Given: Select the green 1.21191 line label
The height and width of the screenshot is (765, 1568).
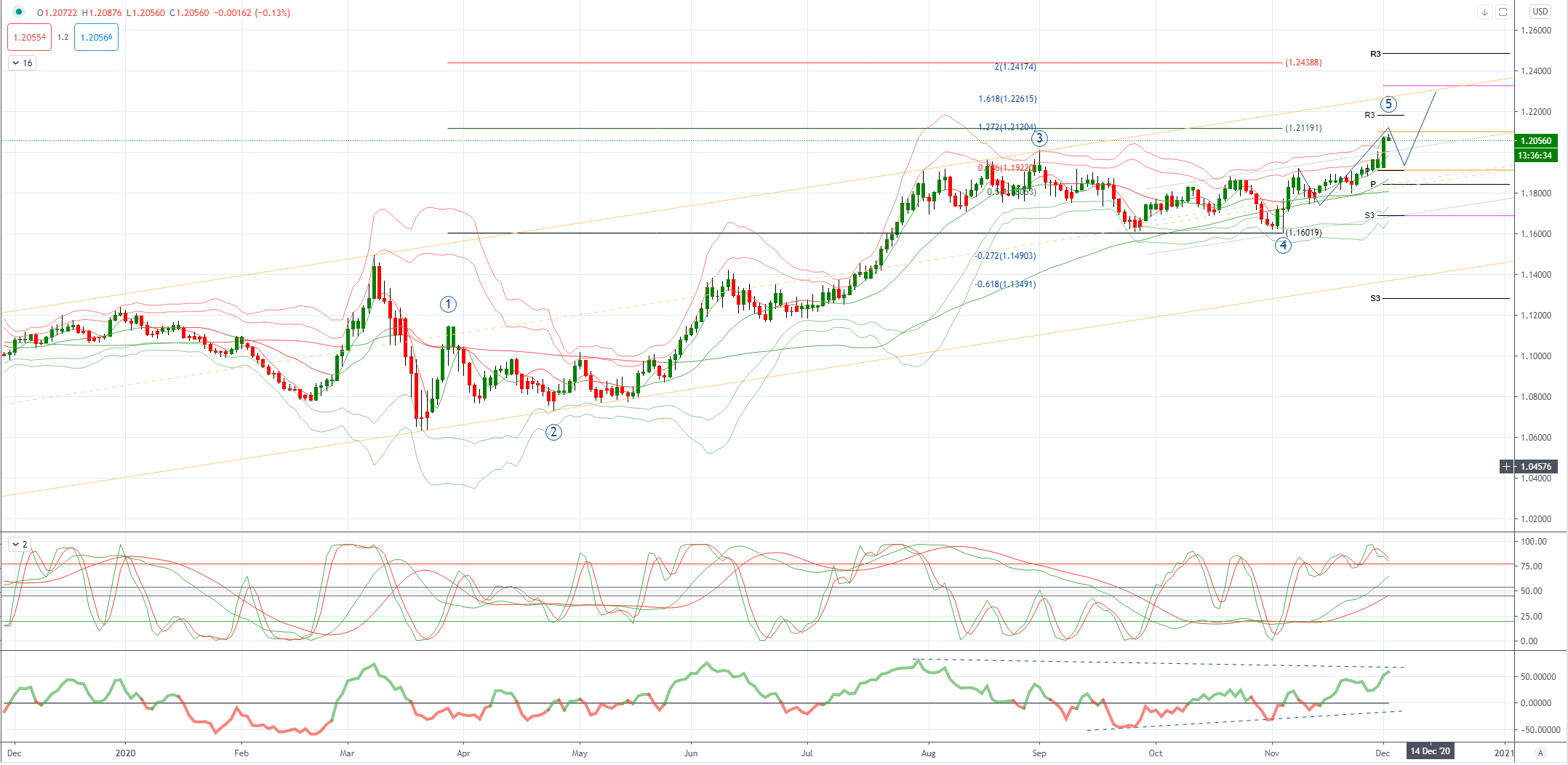Looking at the screenshot, I should (x=1303, y=128).
